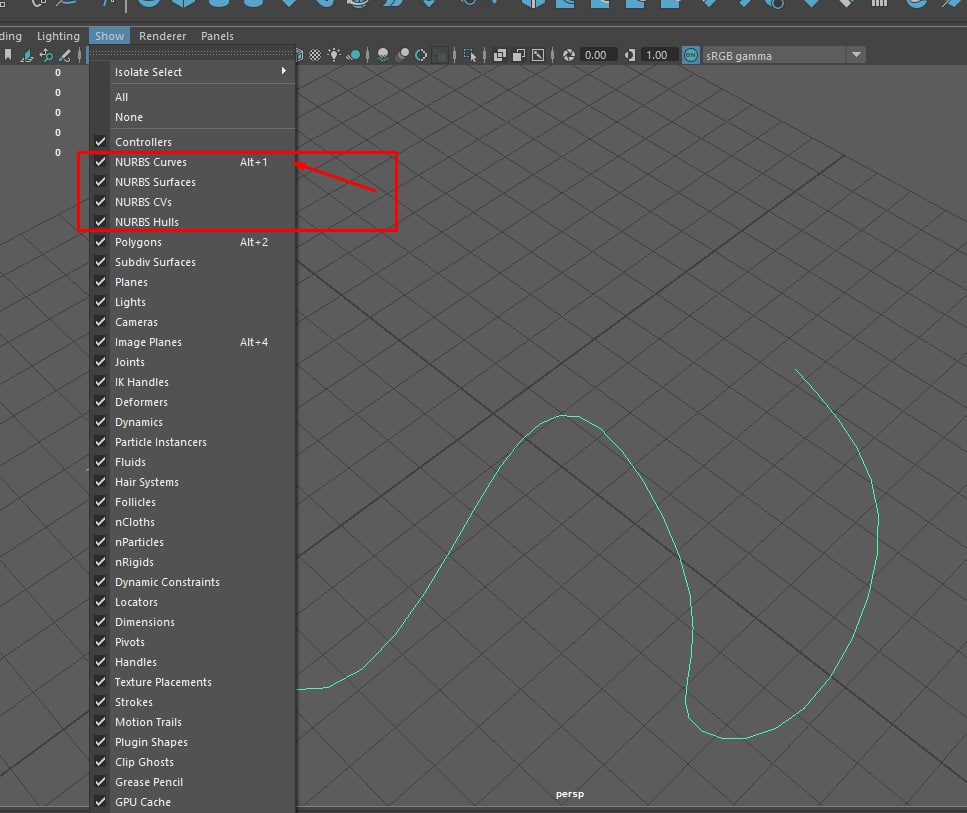Click the gamma contrast icon
This screenshot has height=813, width=967.
pyautogui.click(x=630, y=56)
